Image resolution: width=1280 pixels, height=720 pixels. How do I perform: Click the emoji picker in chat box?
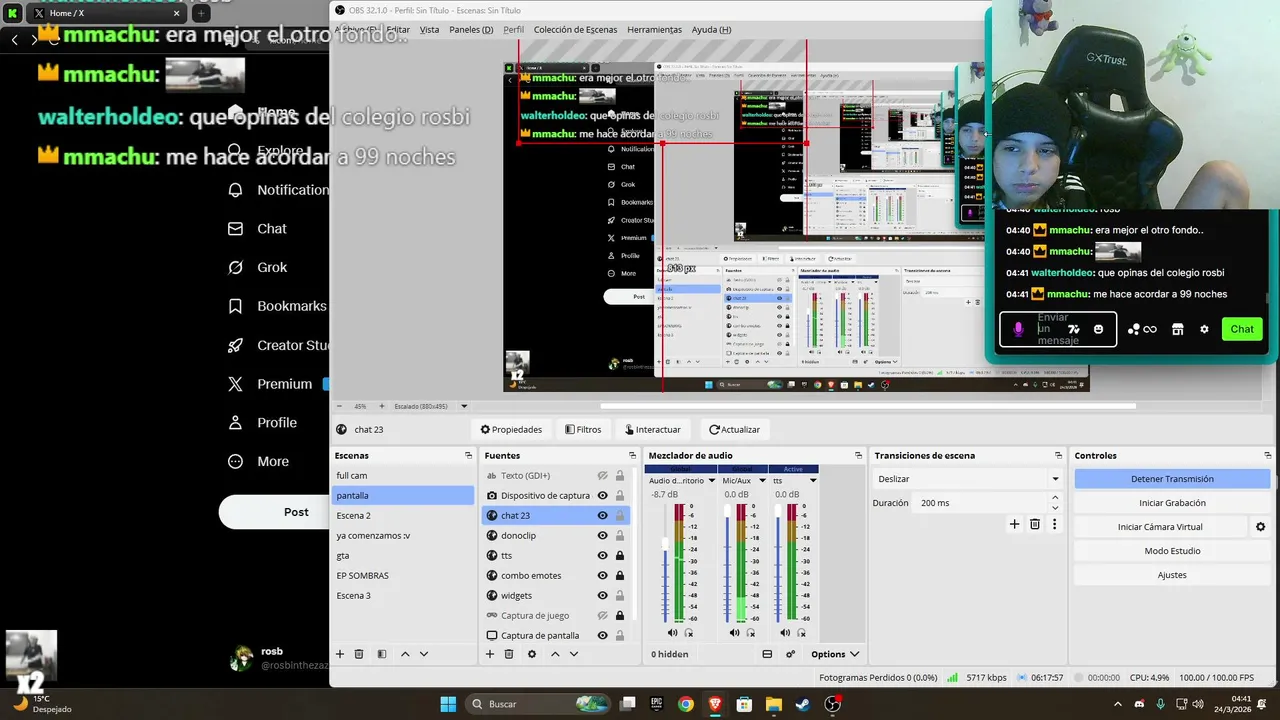[x=1099, y=329]
